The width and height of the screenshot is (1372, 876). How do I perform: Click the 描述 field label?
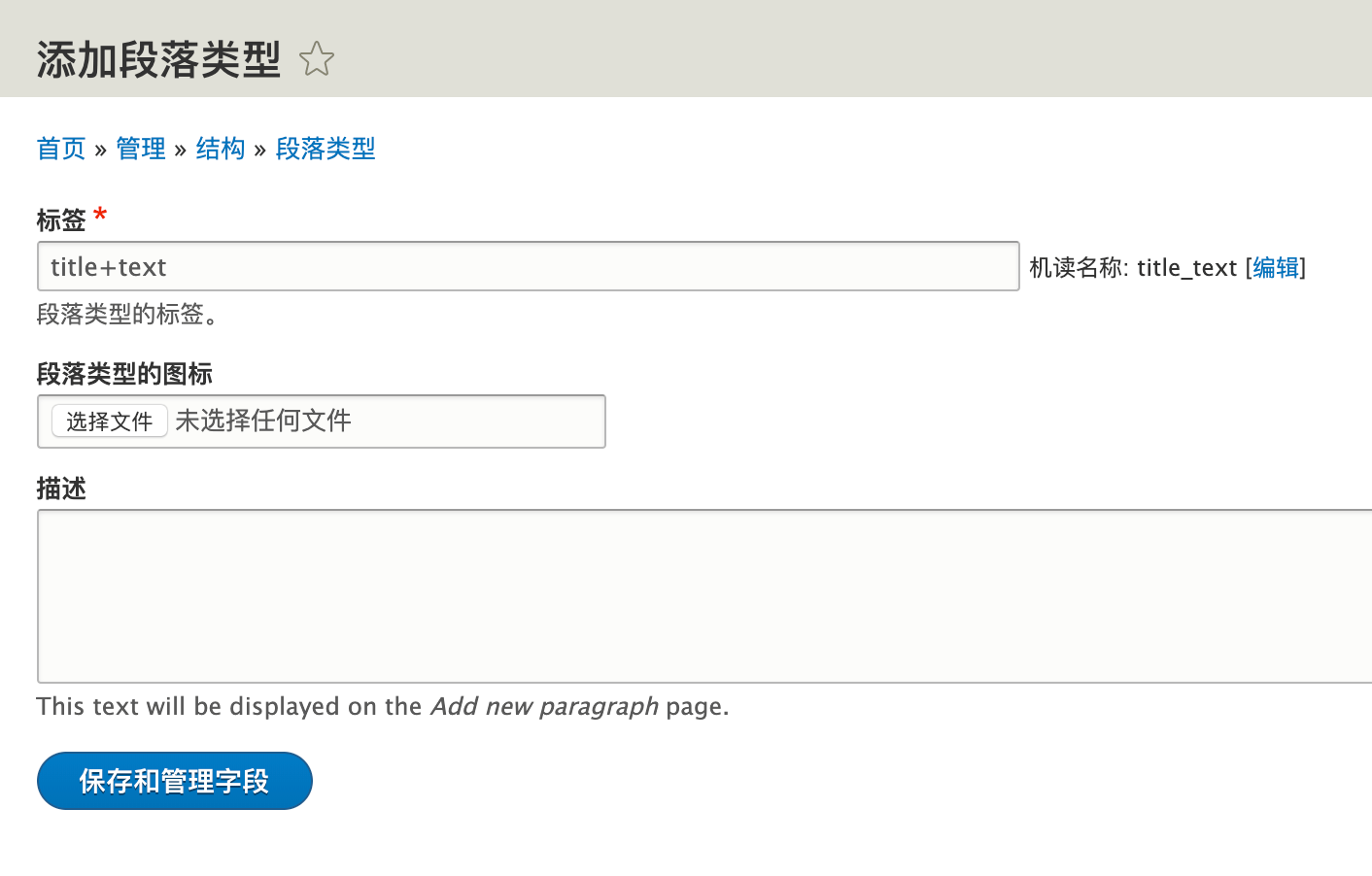61,488
